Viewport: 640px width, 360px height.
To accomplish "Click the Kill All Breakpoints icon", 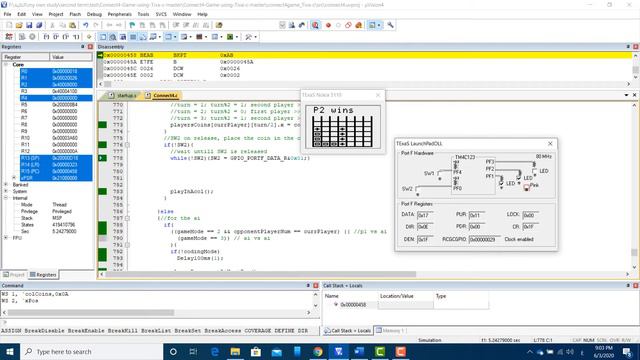I will 358,25.
